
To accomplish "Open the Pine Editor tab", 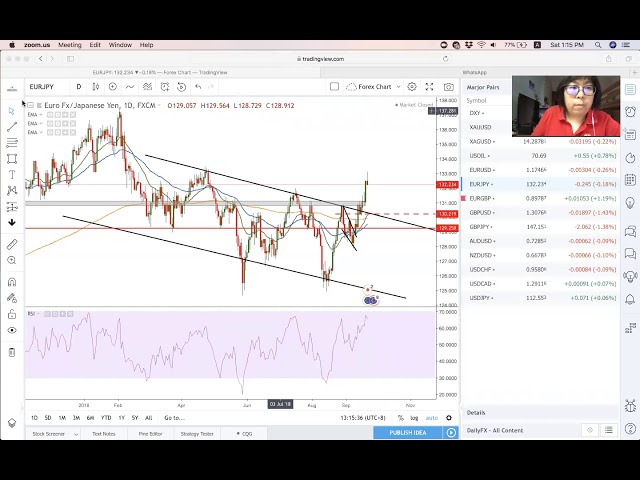I will [x=150, y=433].
